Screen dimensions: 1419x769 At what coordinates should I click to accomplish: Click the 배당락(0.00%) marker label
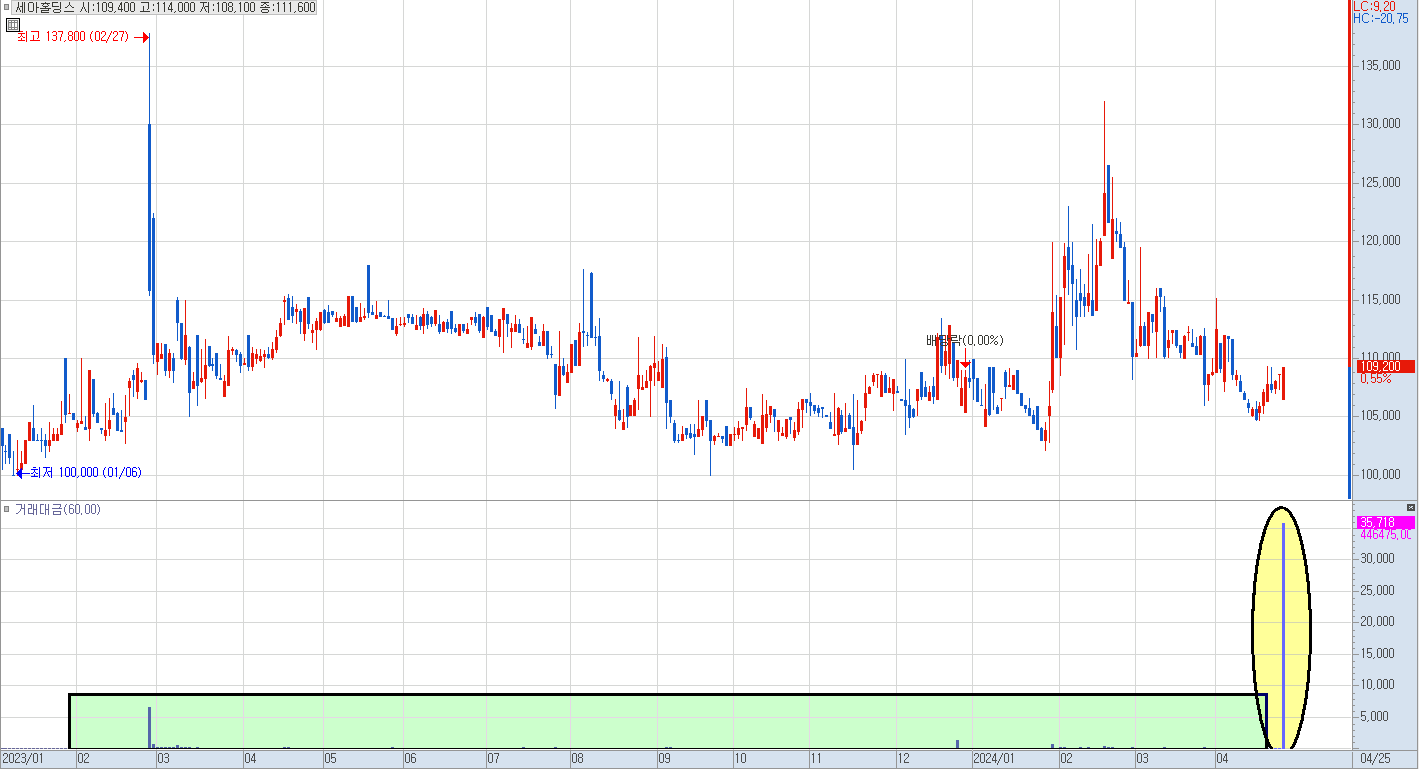(x=964, y=340)
